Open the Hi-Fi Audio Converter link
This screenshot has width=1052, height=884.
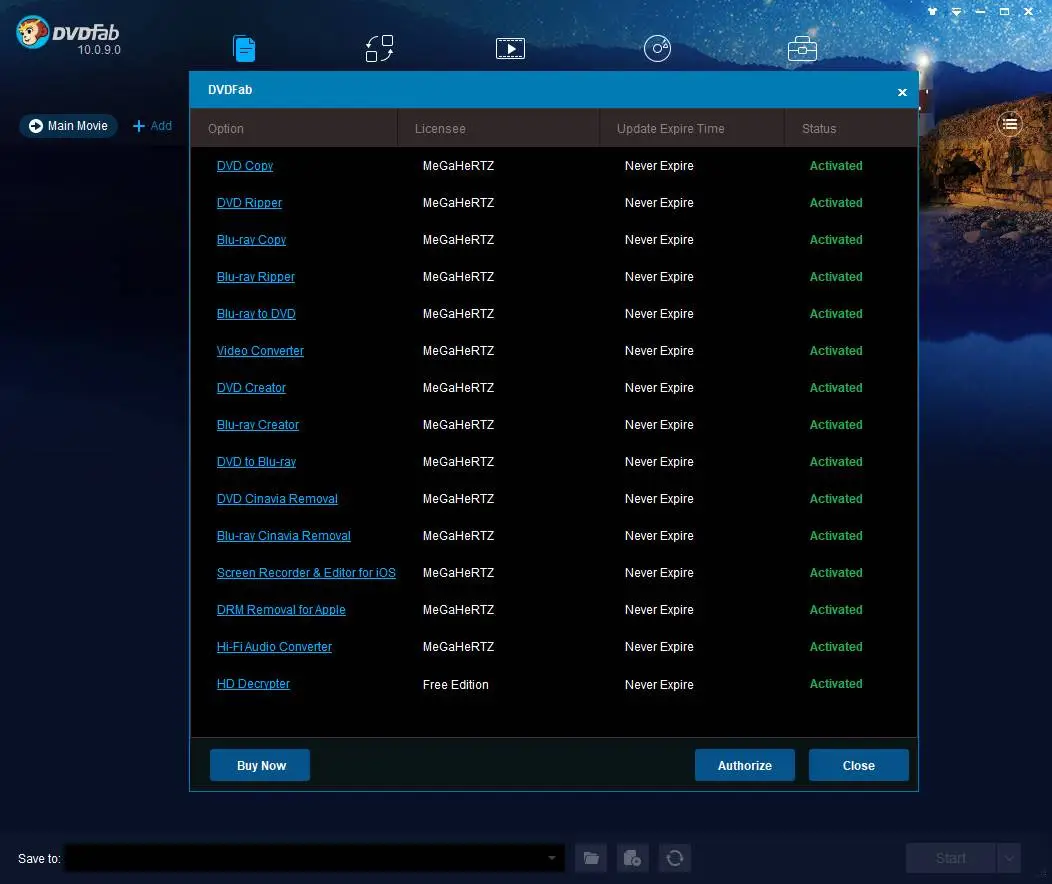pos(274,647)
